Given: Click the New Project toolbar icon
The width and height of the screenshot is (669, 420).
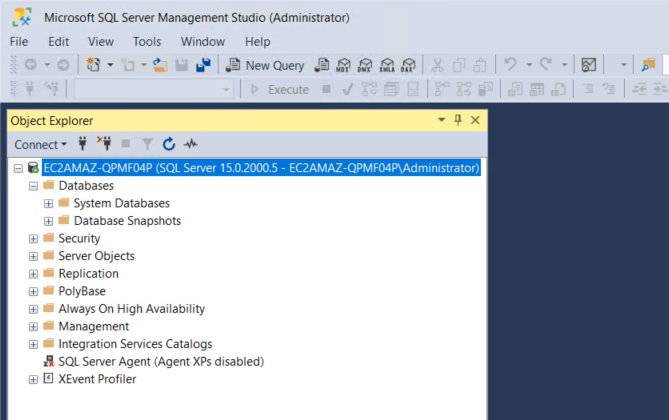Looking at the screenshot, I should [x=93, y=65].
